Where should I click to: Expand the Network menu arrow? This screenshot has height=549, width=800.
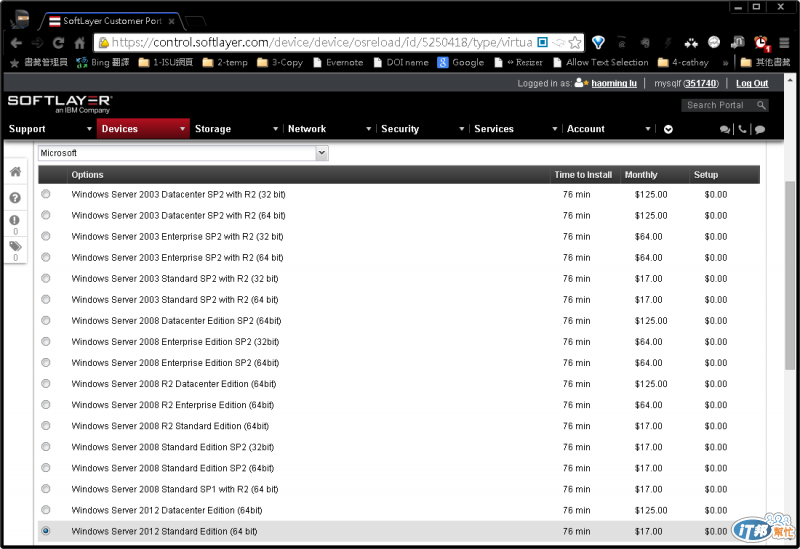click(x=368, y=129)
